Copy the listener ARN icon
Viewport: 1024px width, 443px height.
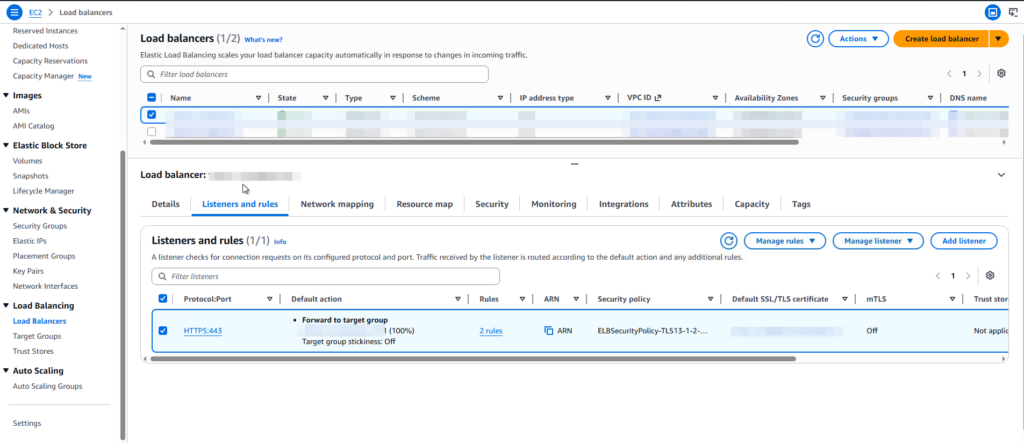(549, 331)
